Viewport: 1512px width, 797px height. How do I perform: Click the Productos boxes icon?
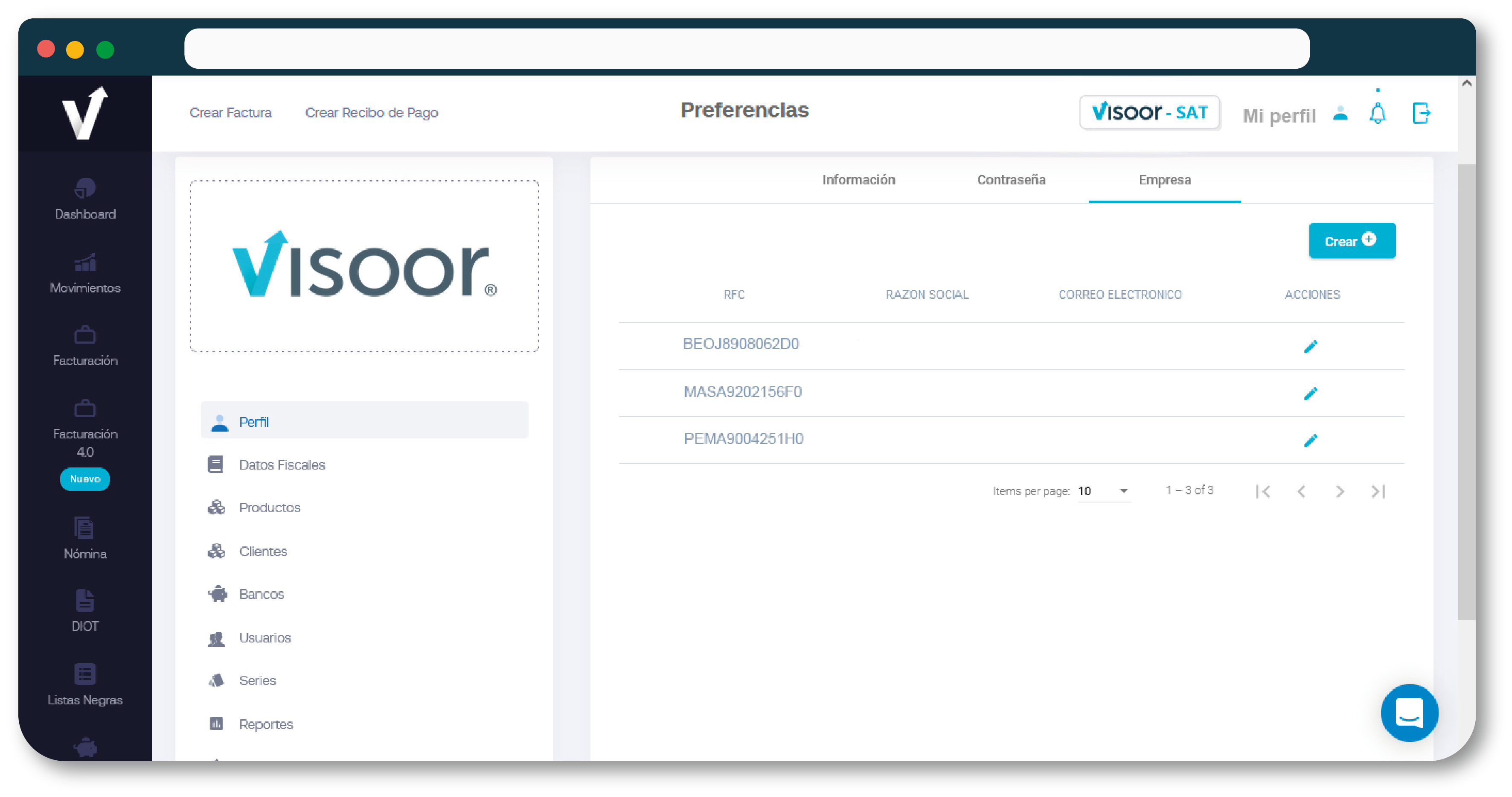217,507
